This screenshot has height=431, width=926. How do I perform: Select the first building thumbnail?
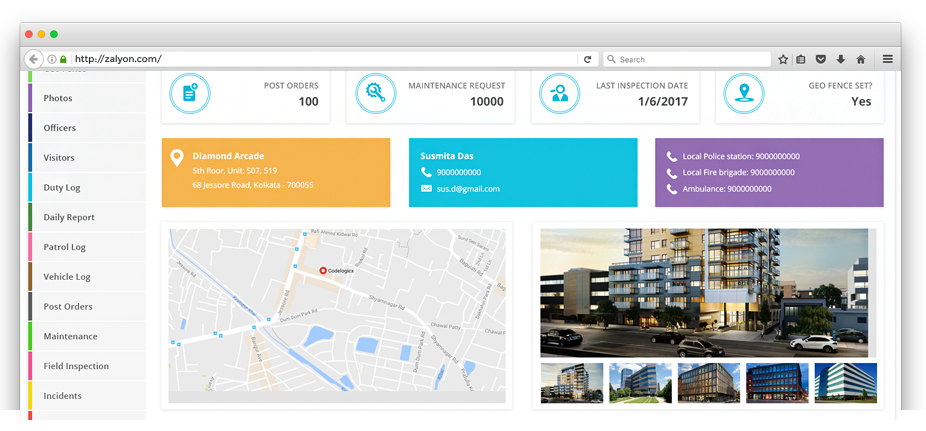point(572,383)
